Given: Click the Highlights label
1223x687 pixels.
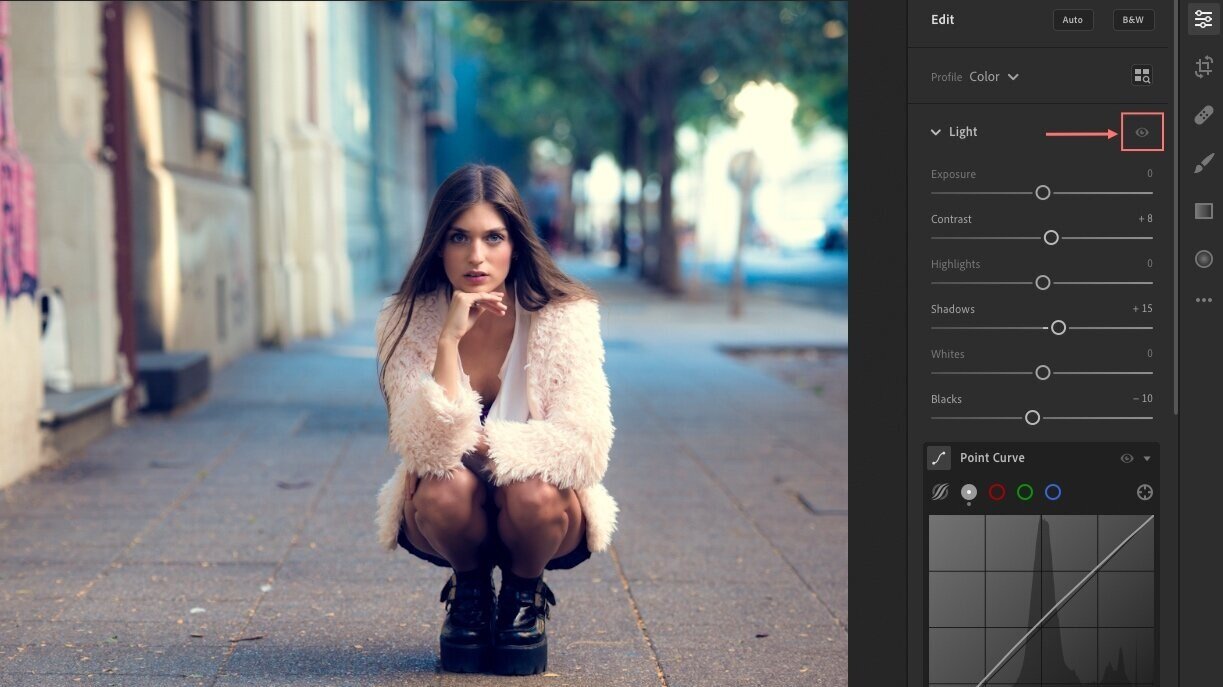Looking at the screenshot, I should point(955,264).
